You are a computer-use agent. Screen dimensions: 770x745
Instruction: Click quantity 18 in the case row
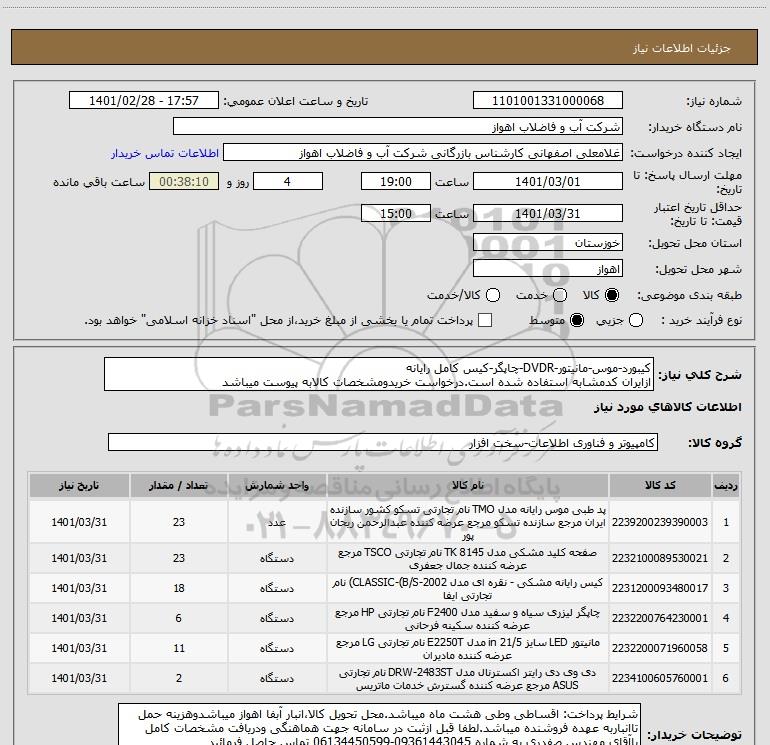pyautogui.click(x=179, y=588)
